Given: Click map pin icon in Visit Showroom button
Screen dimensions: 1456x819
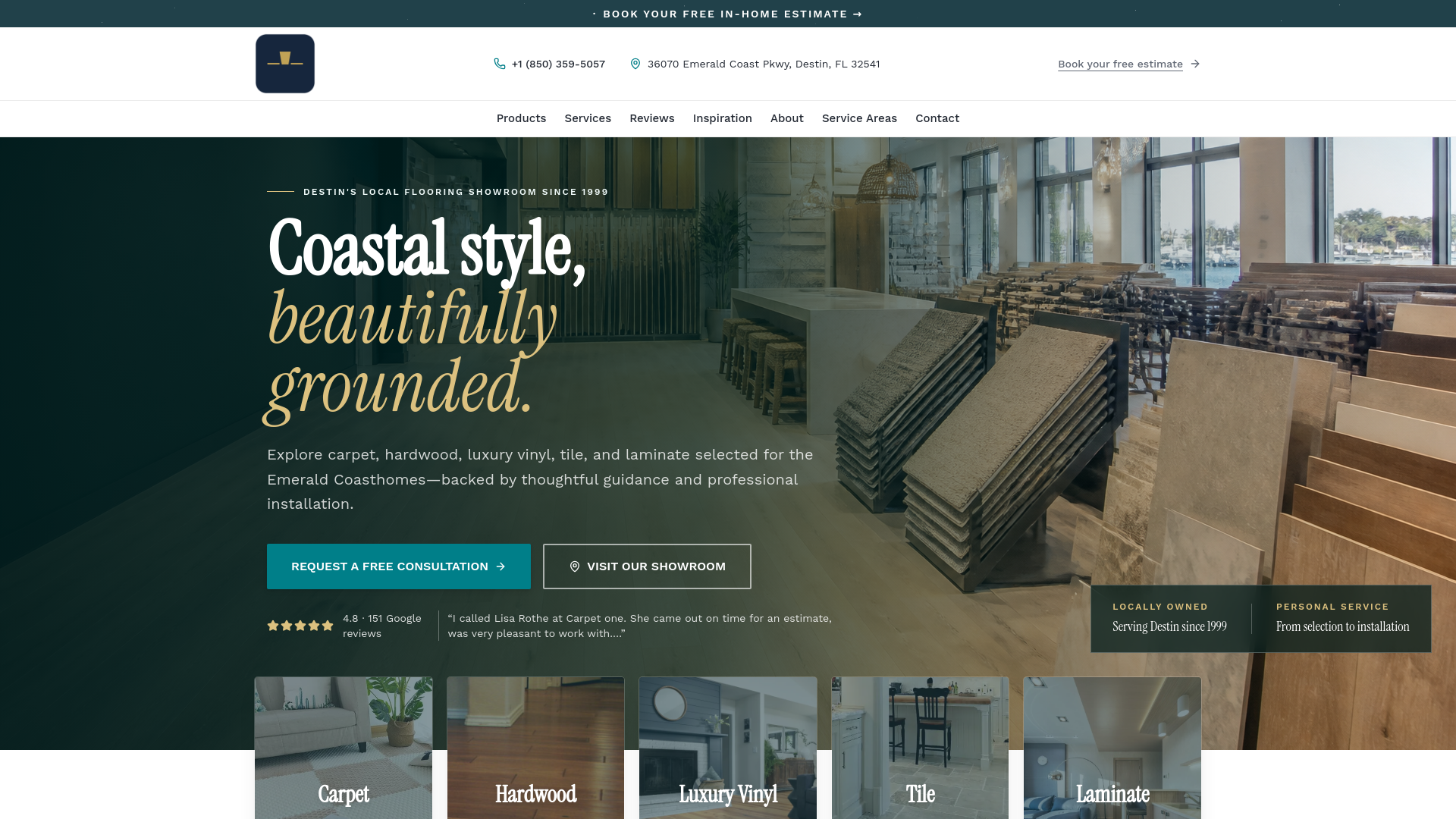Looking at the screenshot, I should click(575, 566).
